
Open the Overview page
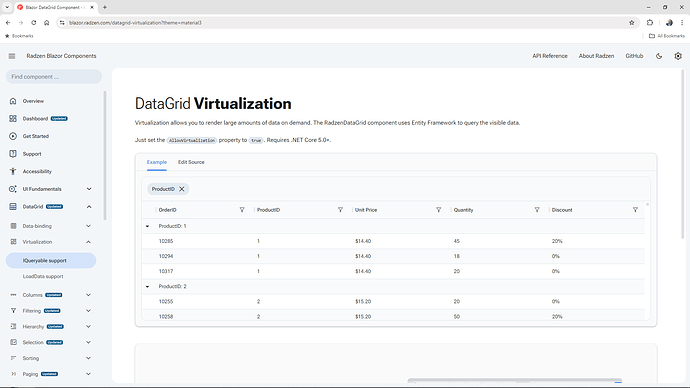point(33,101)
